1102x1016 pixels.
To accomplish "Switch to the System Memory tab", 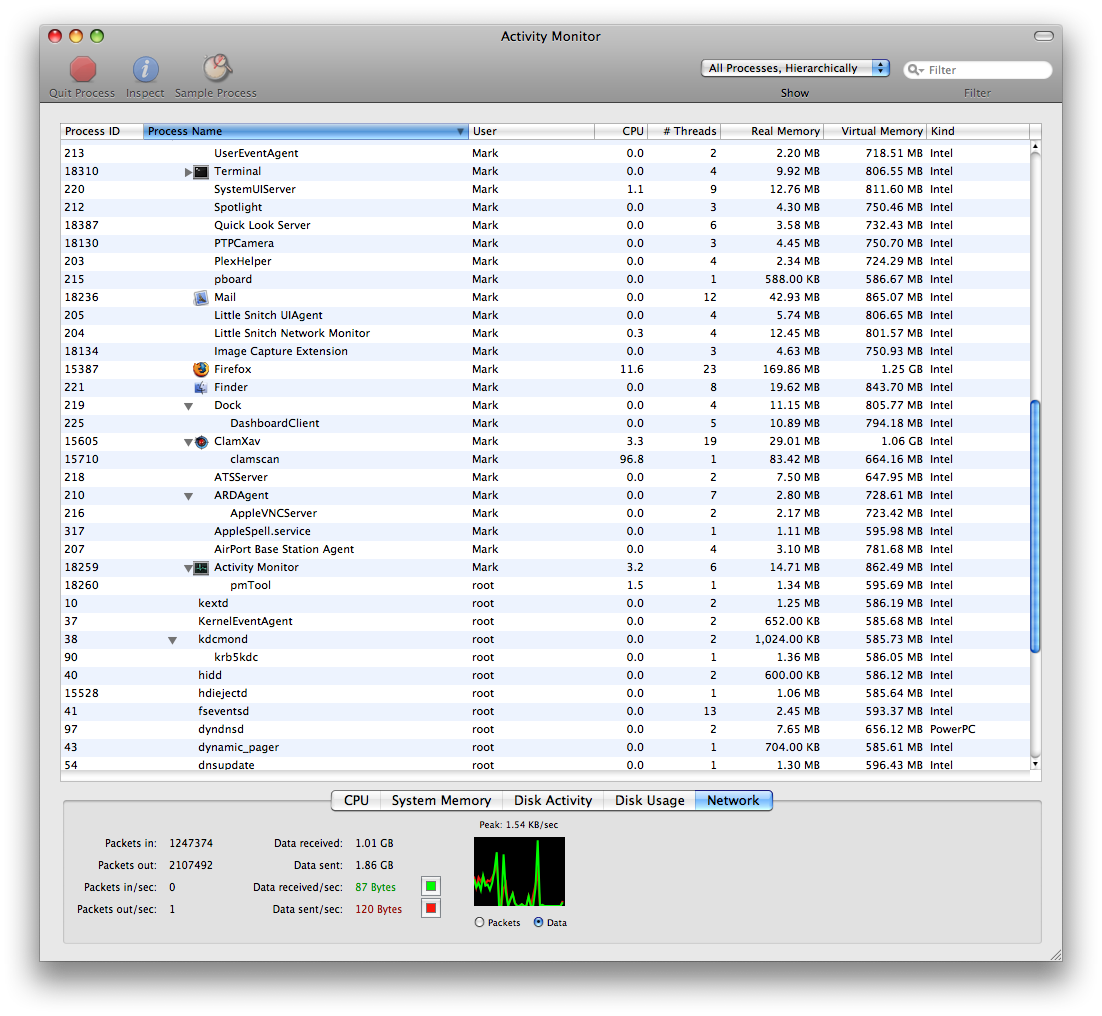I will pos(441,800).
